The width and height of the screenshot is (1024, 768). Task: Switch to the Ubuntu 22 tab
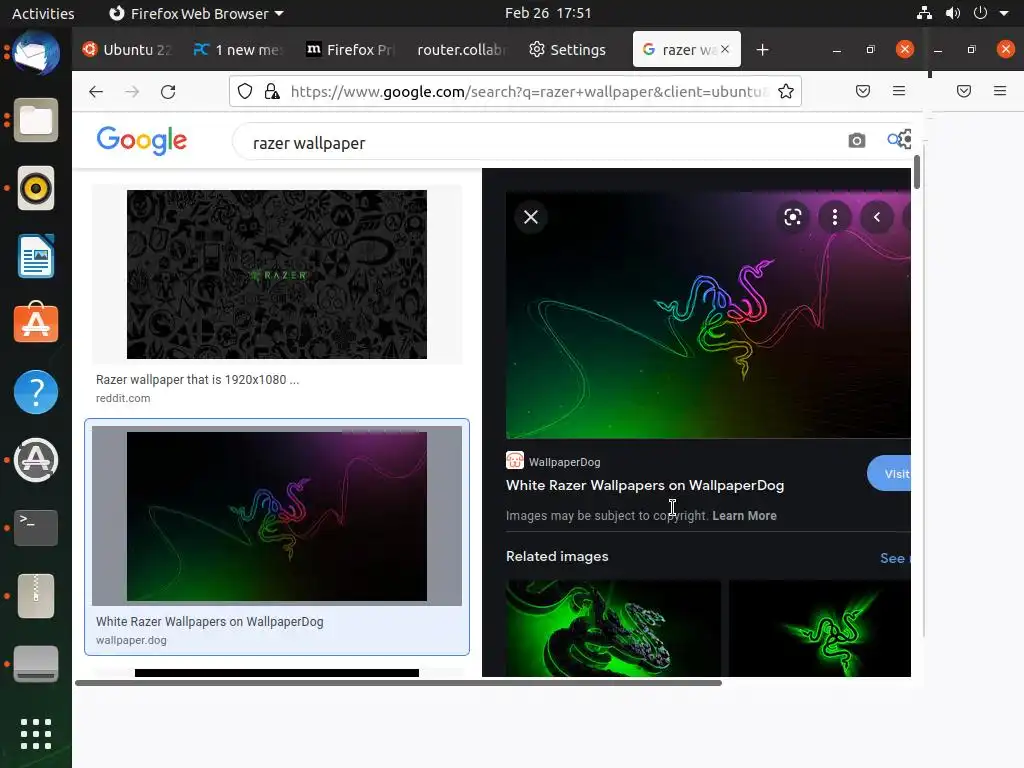tap(128, 50)
